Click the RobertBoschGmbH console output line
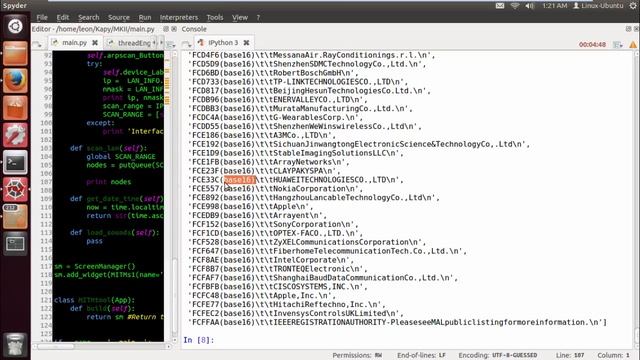Image resolution: width=640 pixels, height=360 pixels. pos(273,73)
